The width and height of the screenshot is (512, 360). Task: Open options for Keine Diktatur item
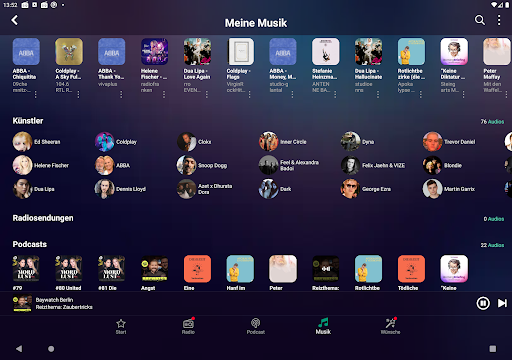[463, 95]
